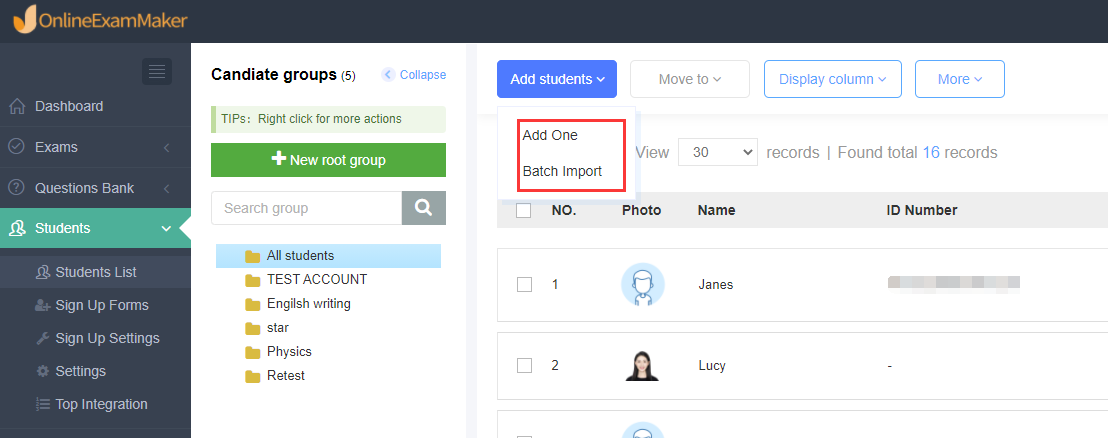Click the ID Number column header
This screenshot has width=1108, height=438.
(x=922, y=210)
